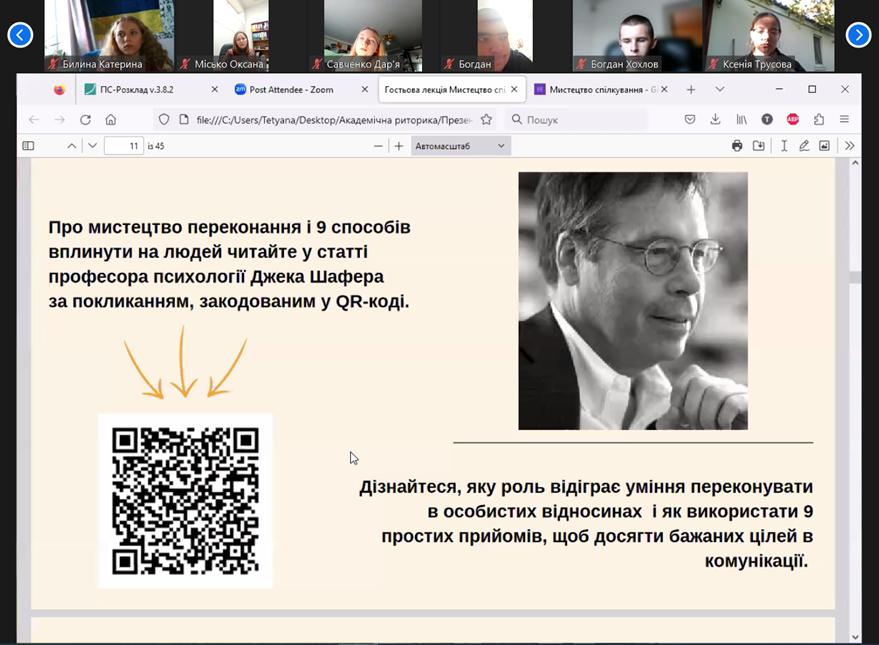
Task: Switch to Гостьова лекція Мистецтво tab
Action: click(445, 90)
